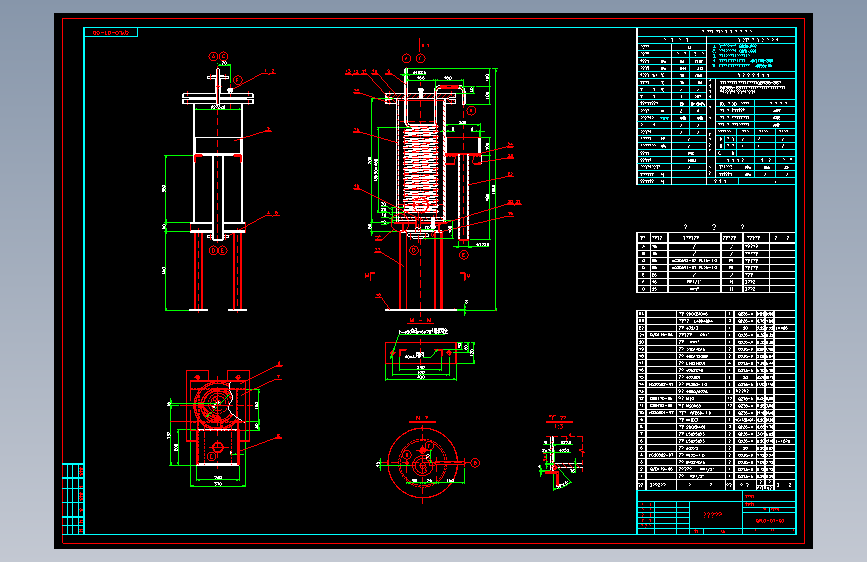Click the bottom header row of parts list
Image resolution: width=867 pixels, height=562 pixels.
coord(716,485)
